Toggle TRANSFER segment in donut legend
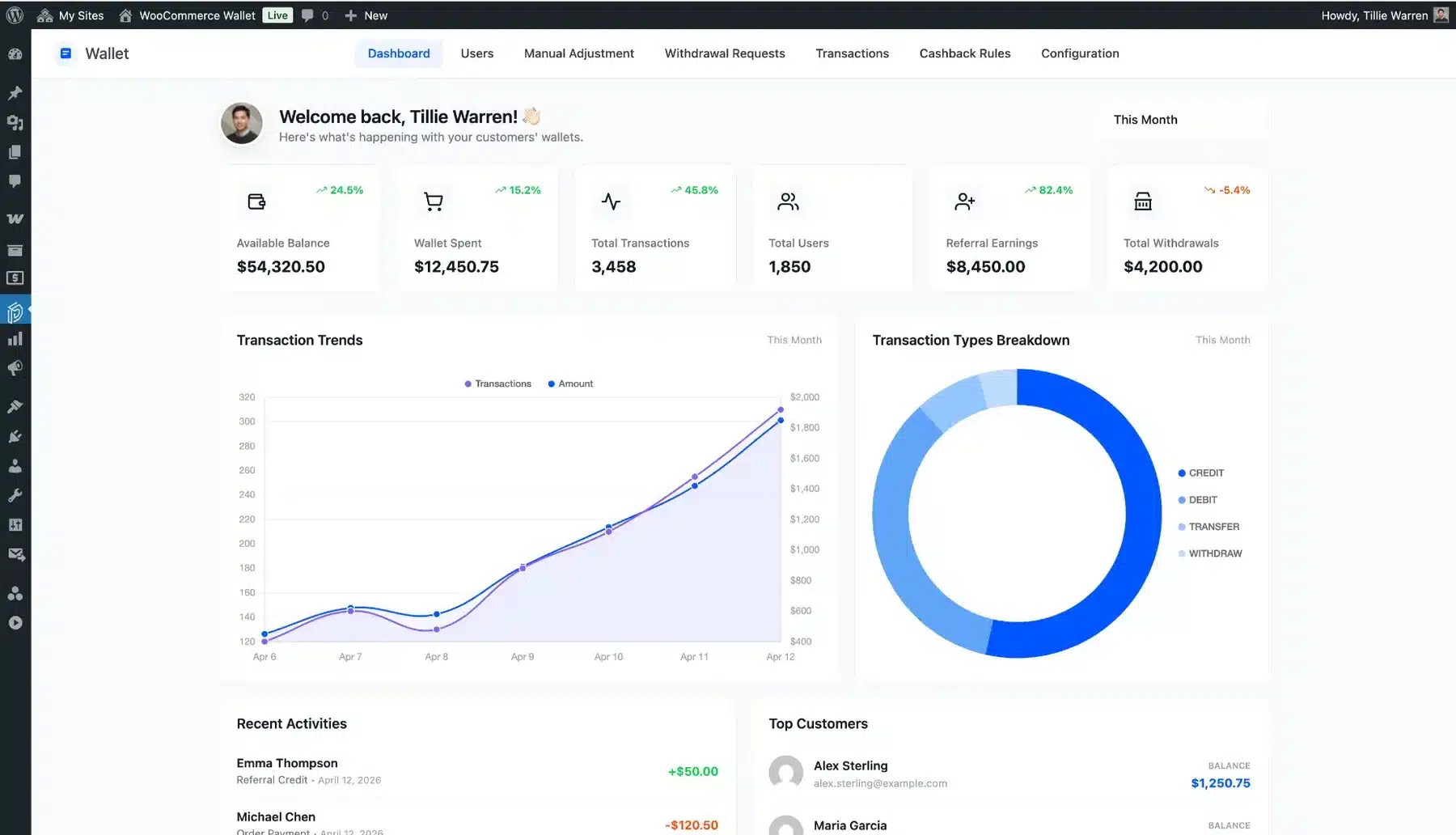This screenshot has width=1456, height=835. point(1208,527)
